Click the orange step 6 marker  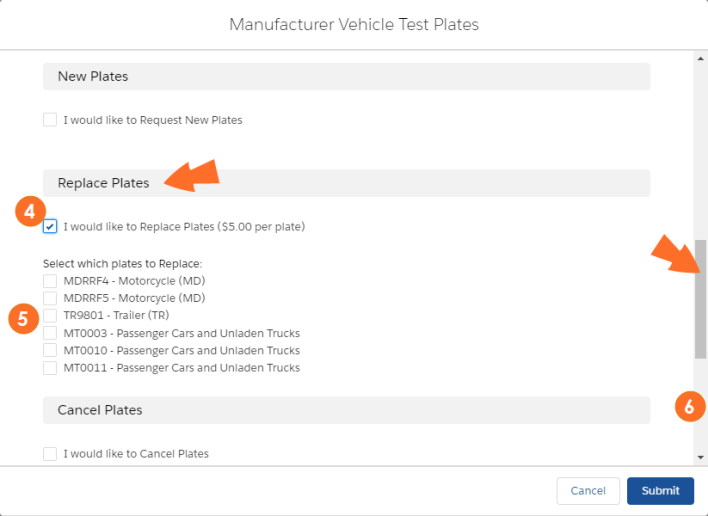(x=690, y=407)
